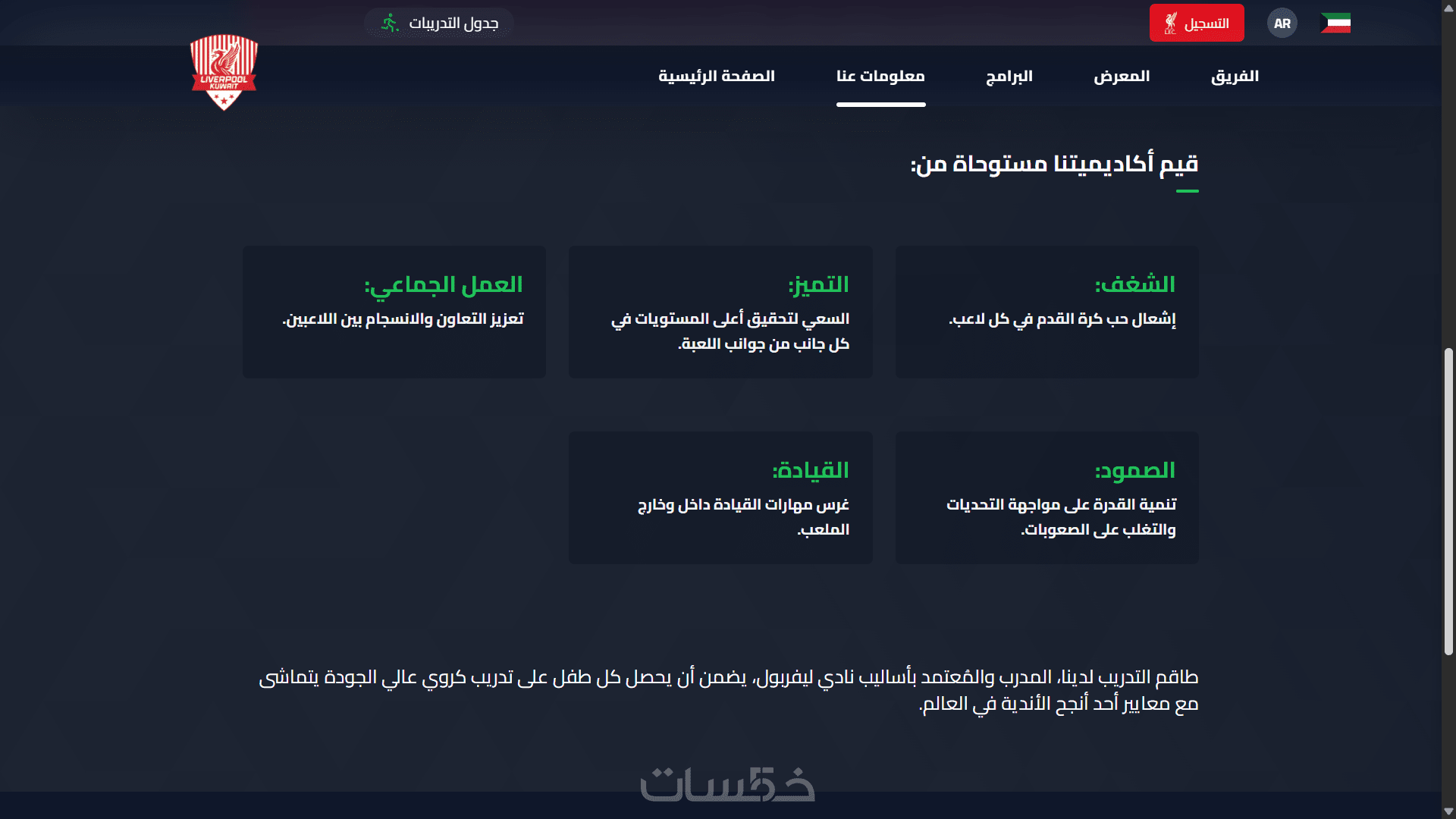Click the الصمود value card
This screenshot has width=1456, height=819.
coord(1046,497)
